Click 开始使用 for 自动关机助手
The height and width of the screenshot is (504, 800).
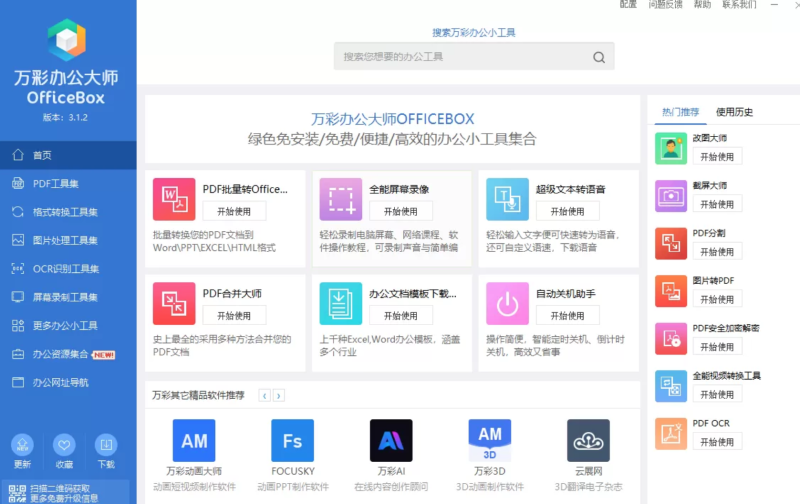tap(567, 316)
